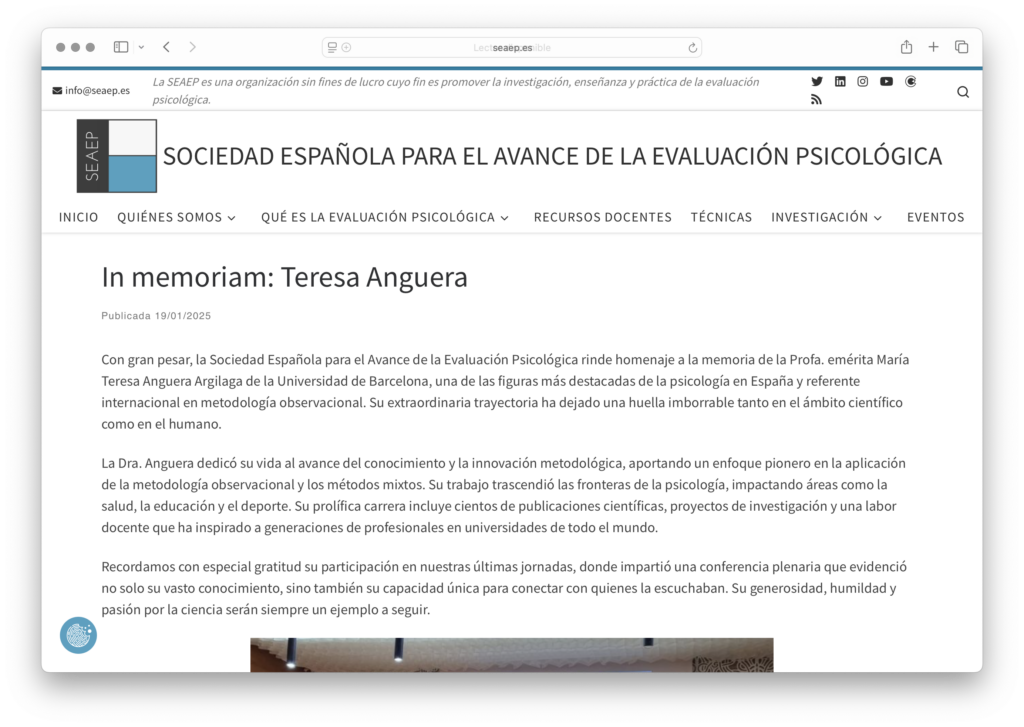Click the RSS feed icon
The image size is (1024, 727).
(x=816, y=99)
